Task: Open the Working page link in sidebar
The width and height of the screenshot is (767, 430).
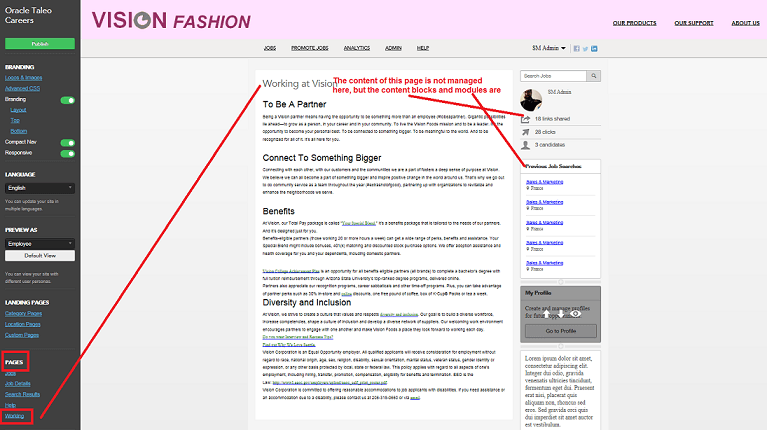Action: click(14, 416)
